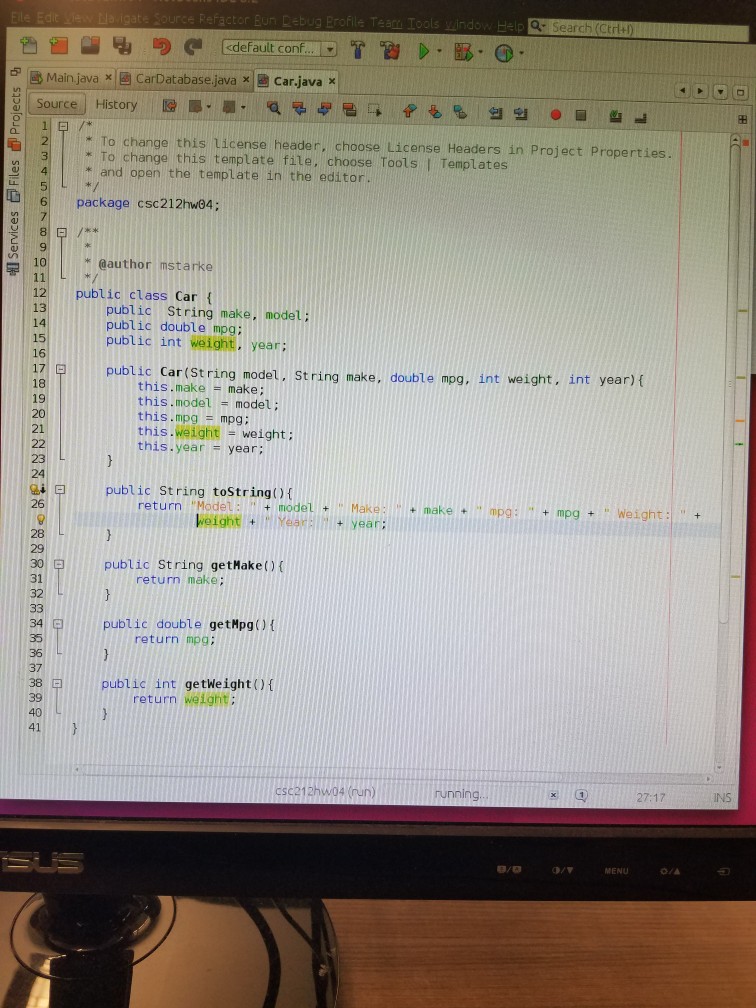The height and width of the screenshot is (1008, 756).
Task: Open the Window menu
Action: tap(469, 24)
